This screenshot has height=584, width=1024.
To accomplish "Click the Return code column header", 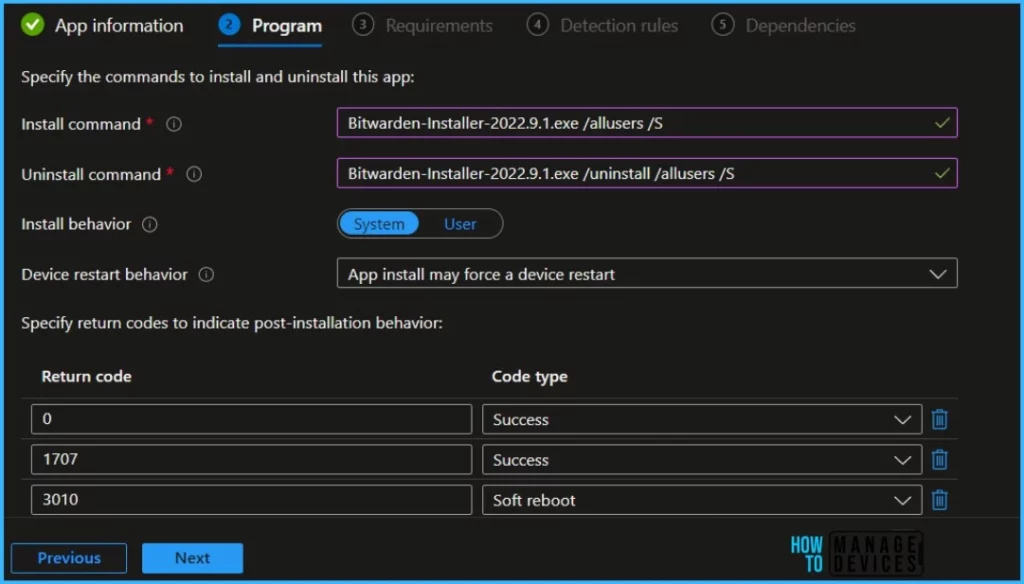I will (x=86, y=376).
